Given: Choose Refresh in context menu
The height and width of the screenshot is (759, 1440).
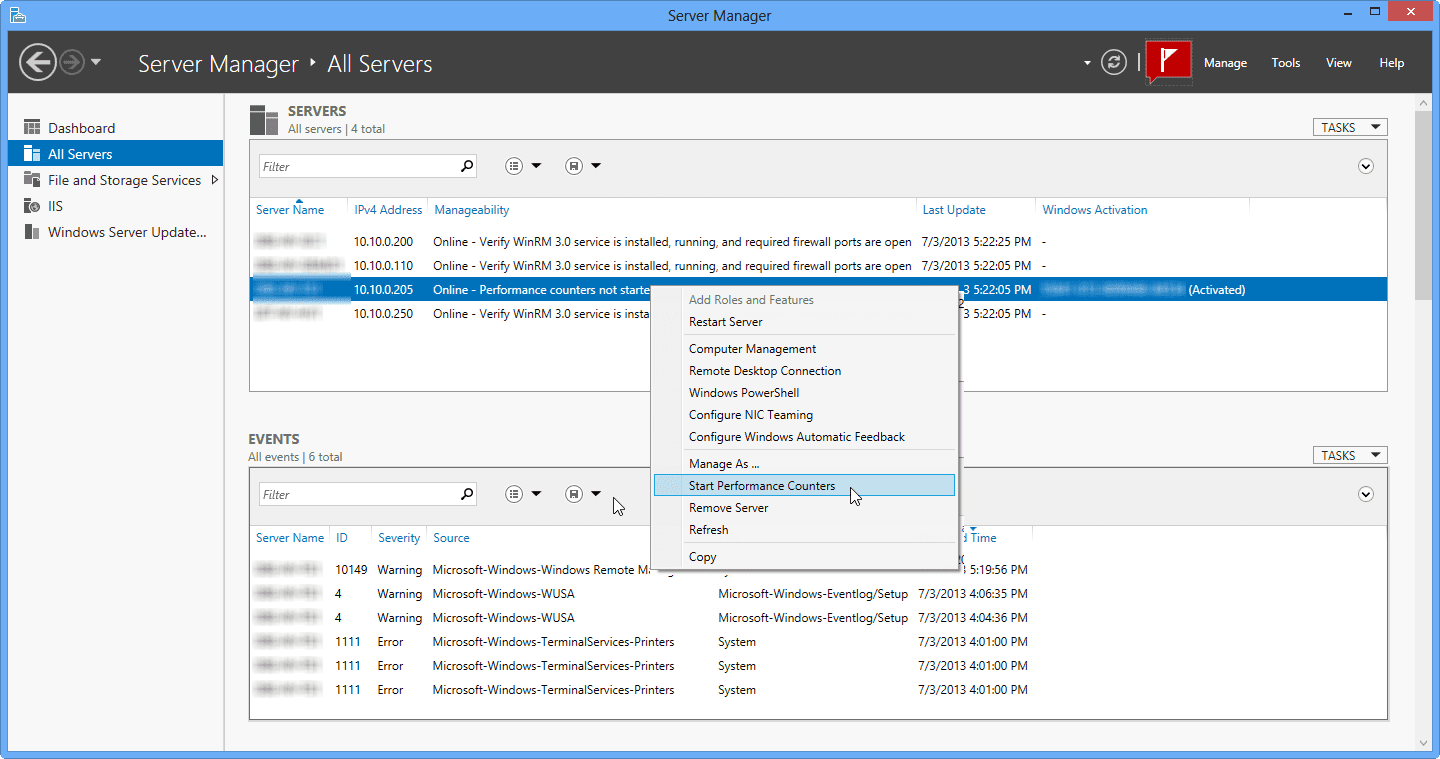Looking at the screenshot, I should (x=804, y=530).
